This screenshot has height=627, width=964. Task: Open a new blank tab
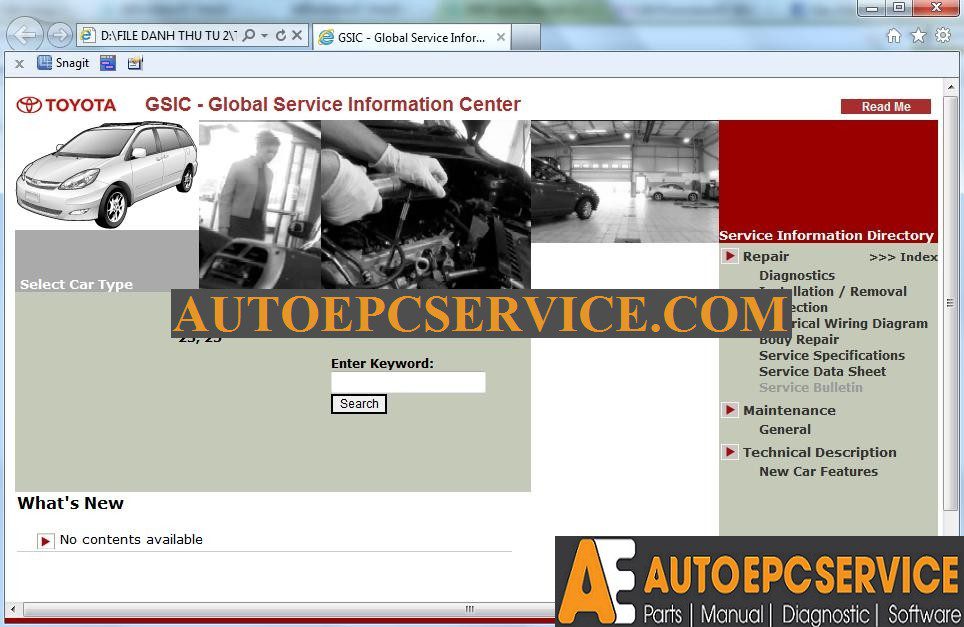(x=526, y=37)
